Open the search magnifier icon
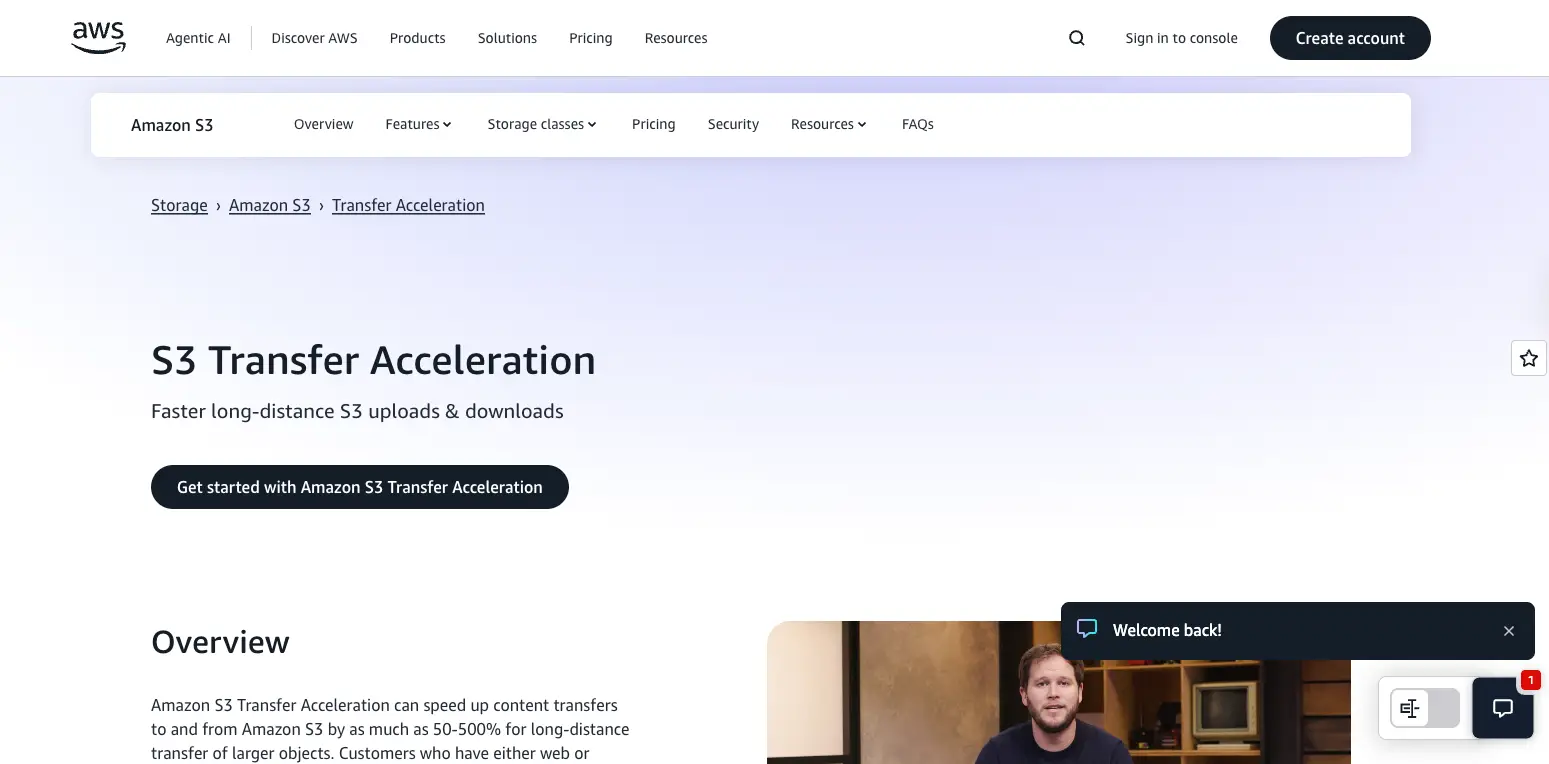This screenshot has width=1549, height=764. tap(1076, 38)
